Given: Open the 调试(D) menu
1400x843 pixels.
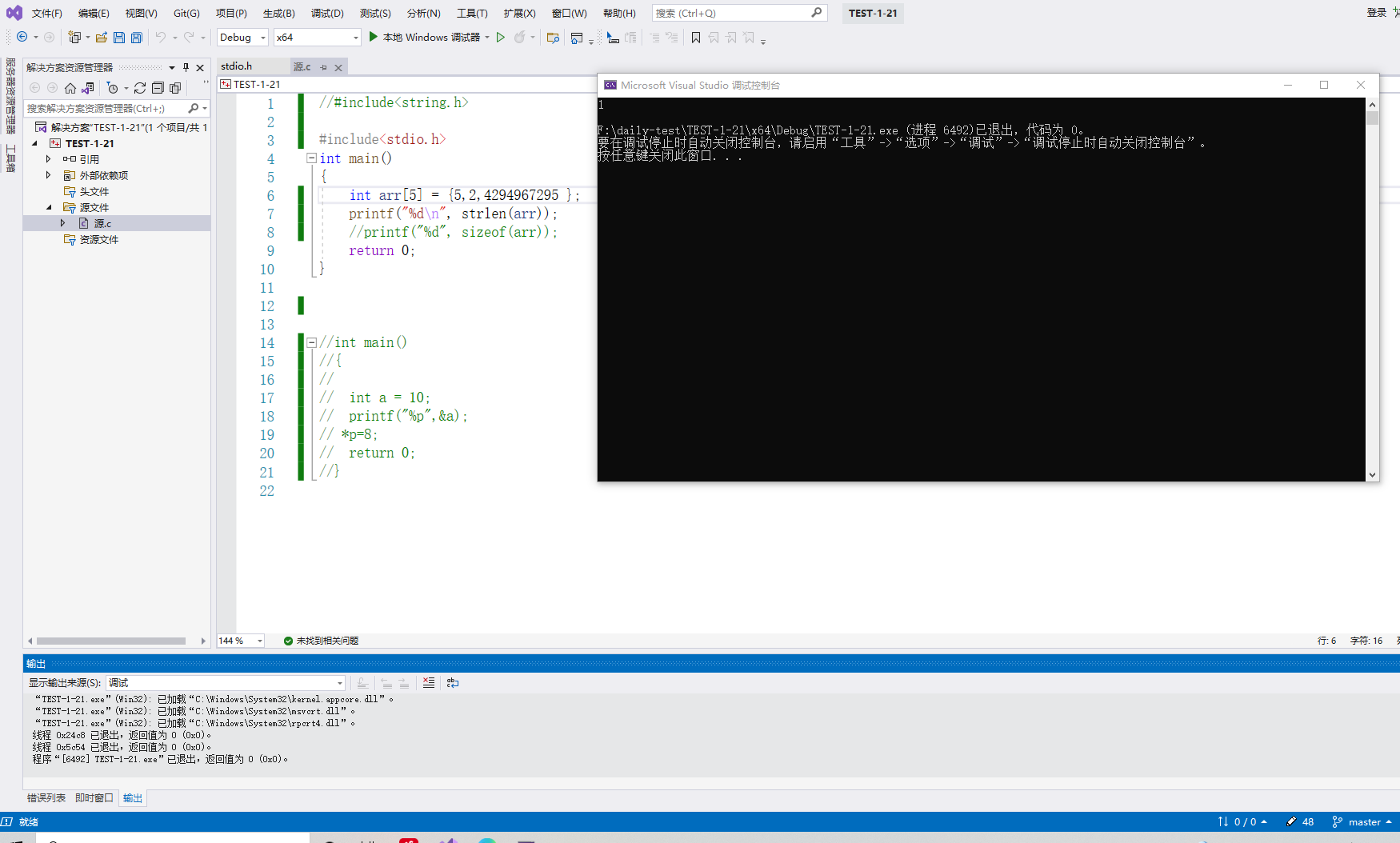Looking at the screenshot, I should coord(327,13).
